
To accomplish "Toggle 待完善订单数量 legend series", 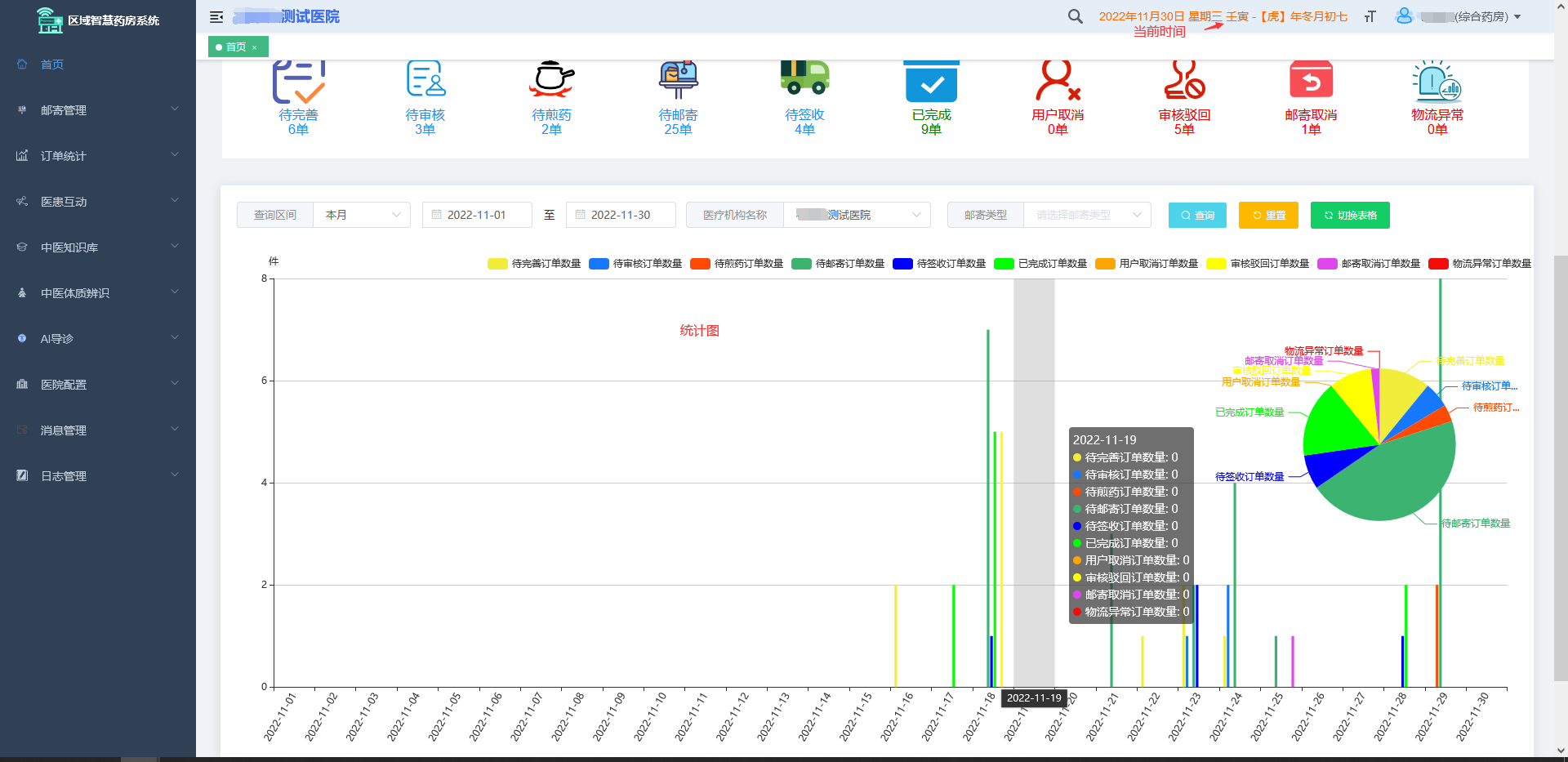I will pyautogui.click(x=534, y=263).
